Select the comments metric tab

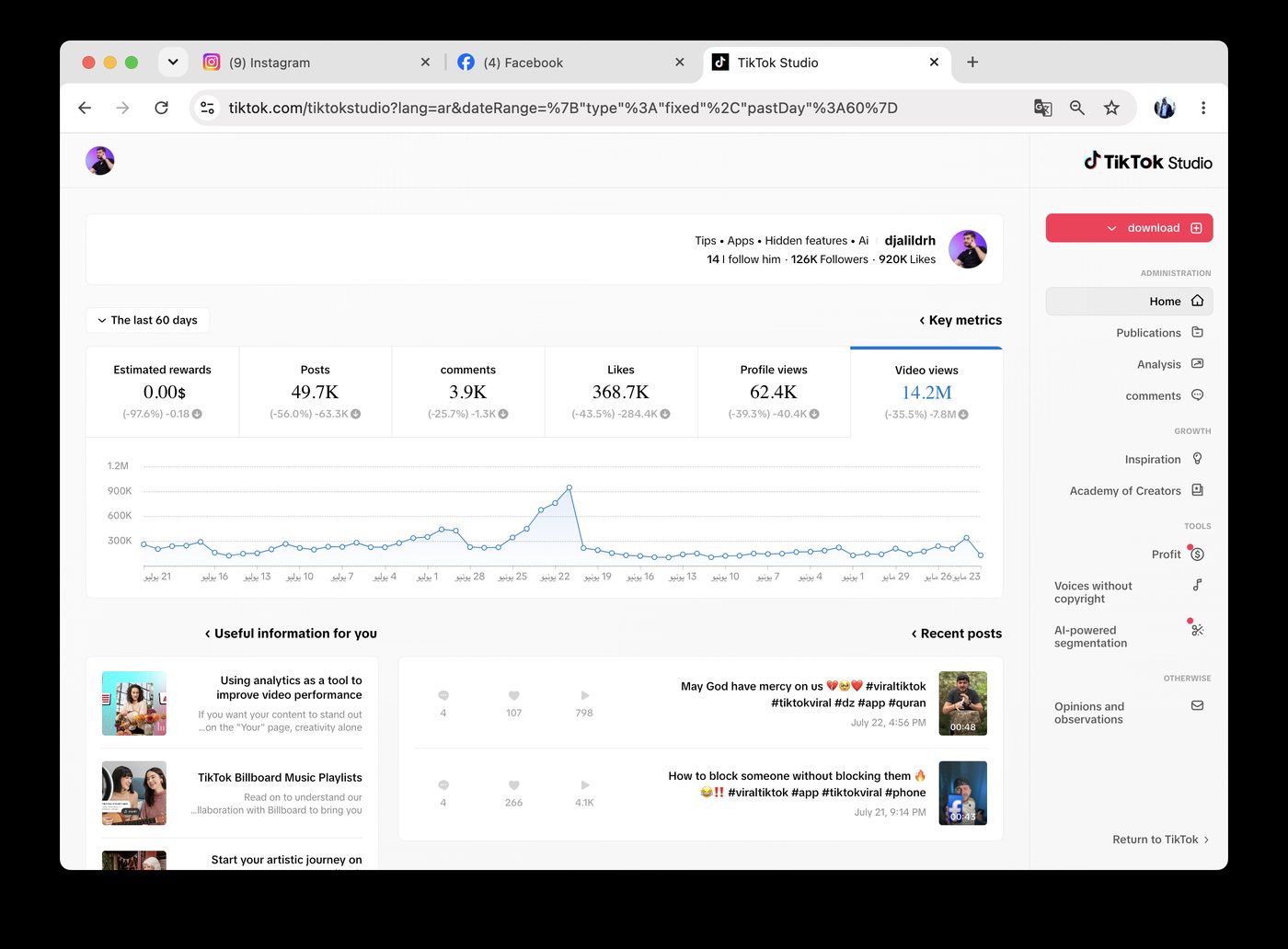(x=468, y=392)
